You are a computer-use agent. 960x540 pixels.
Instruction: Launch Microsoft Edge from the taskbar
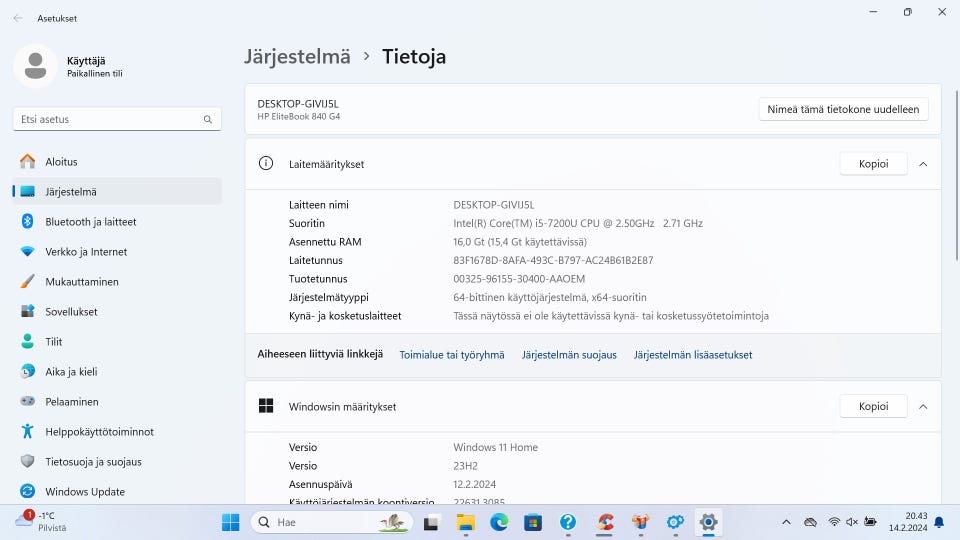pyautogui.click(x=499, y=522)
